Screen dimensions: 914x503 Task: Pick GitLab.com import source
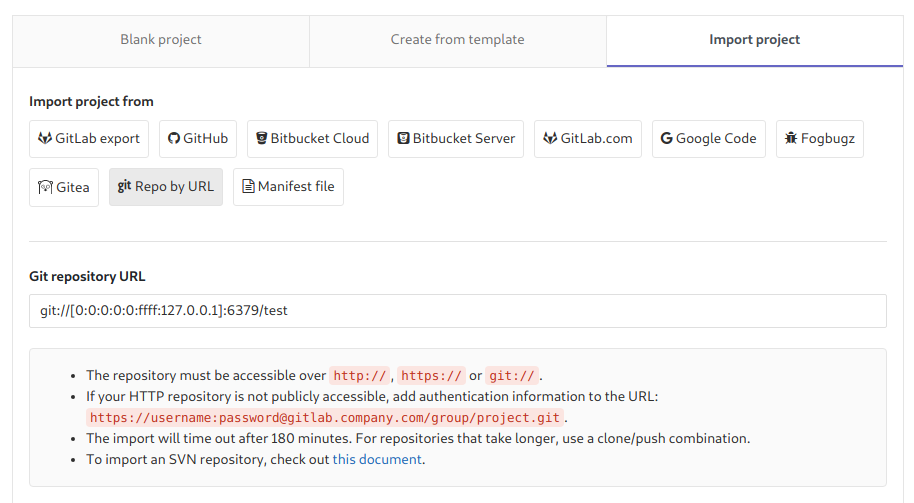588,139
